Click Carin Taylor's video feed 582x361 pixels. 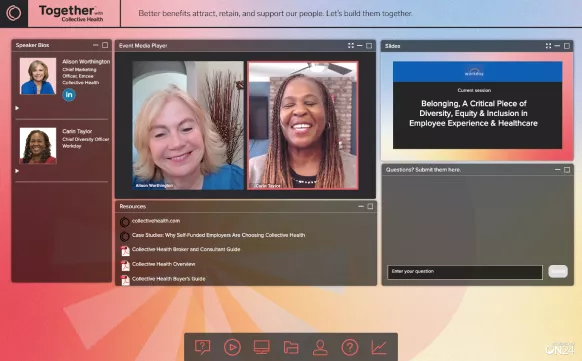coord(303,125)
